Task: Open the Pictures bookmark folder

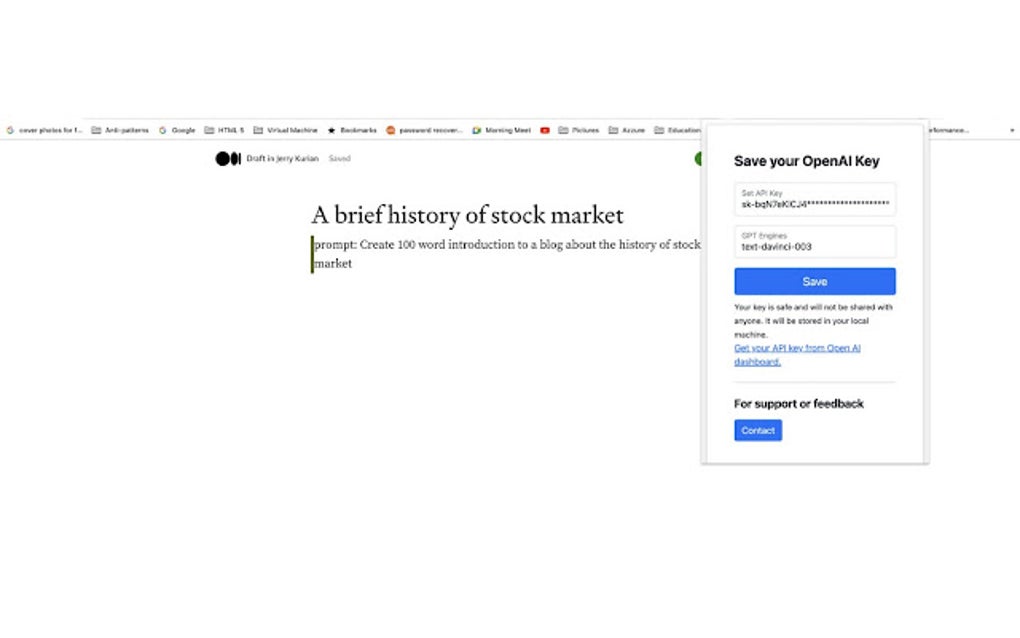Action: pos(579,130)
